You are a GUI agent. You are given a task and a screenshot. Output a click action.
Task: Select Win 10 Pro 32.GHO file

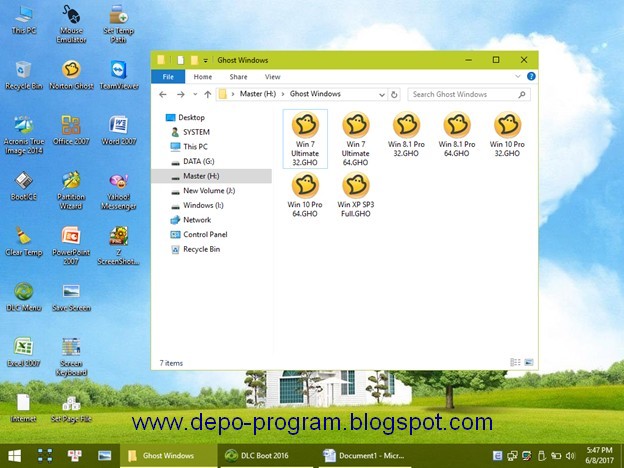pyautogui.click(x=507, y=135)
